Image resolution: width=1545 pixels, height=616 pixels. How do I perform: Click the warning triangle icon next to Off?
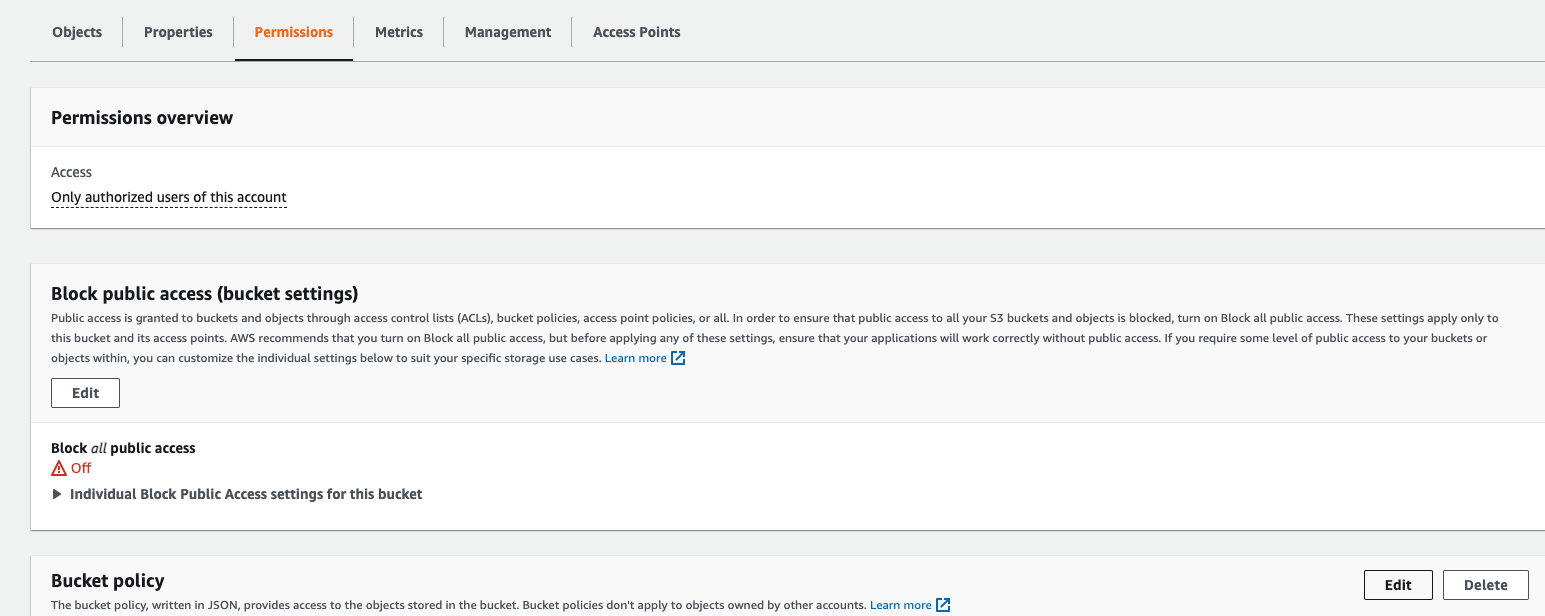(x=57, y=467)
